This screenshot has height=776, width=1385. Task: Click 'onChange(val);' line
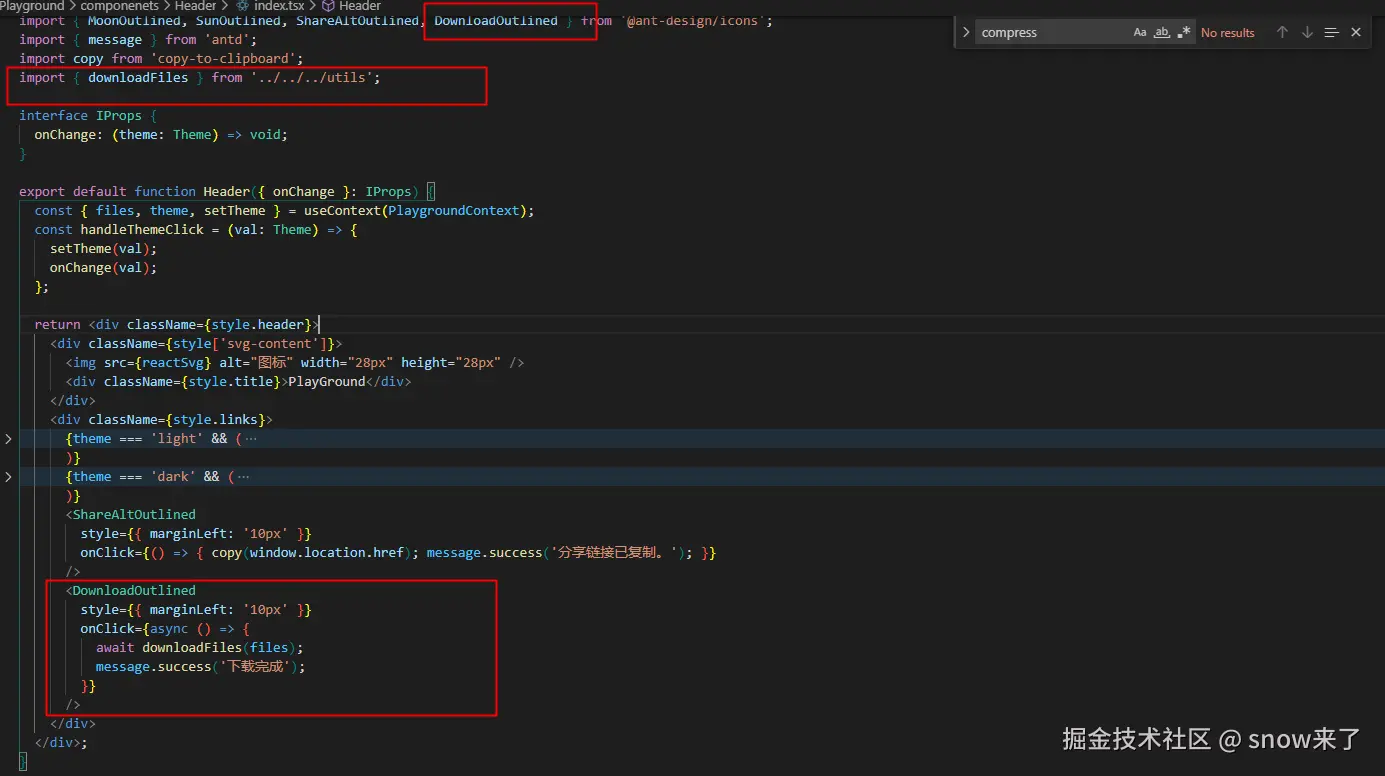pyautogui.click(x=104, y=267)
